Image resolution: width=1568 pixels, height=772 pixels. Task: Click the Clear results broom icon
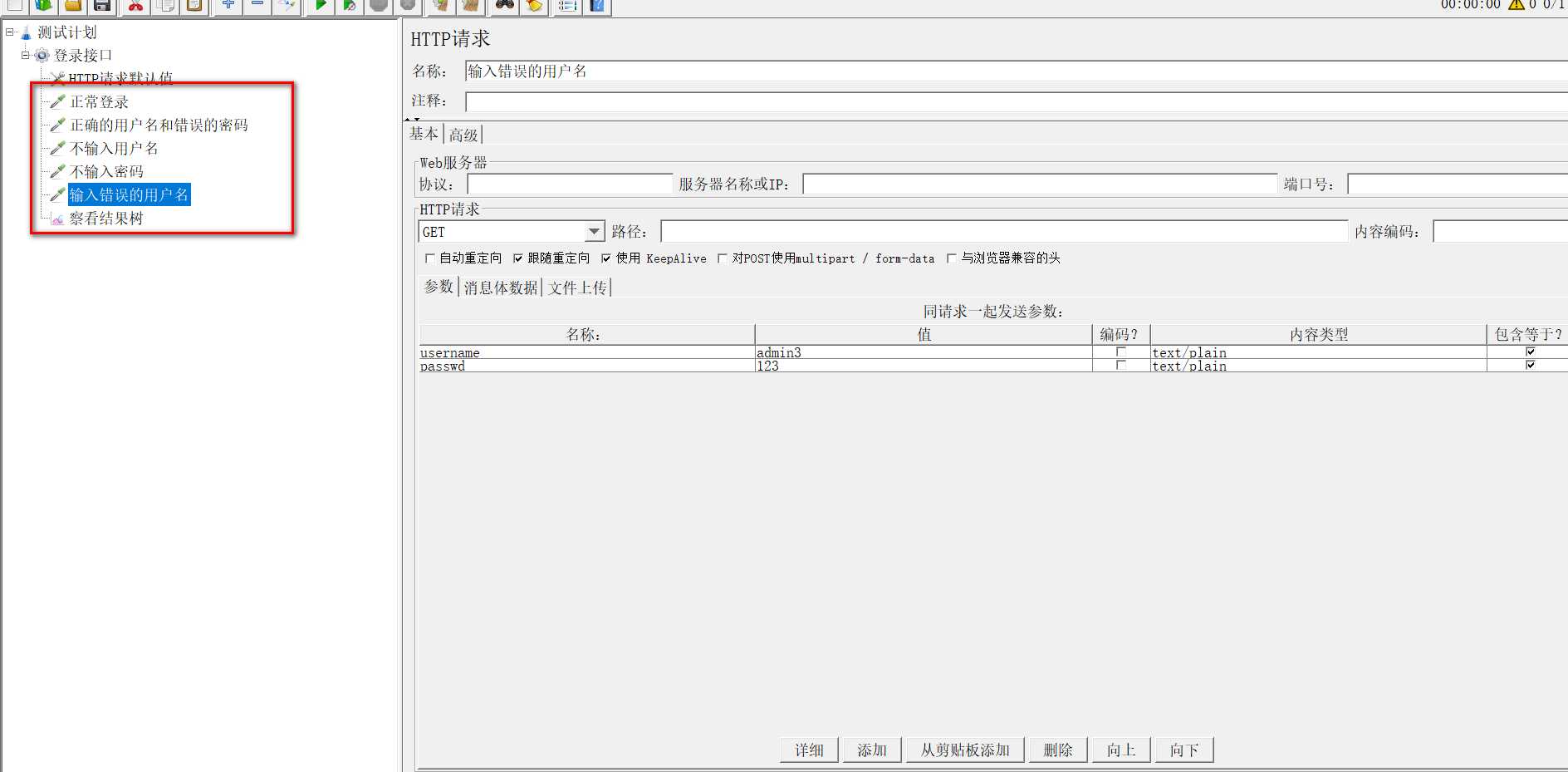(x=441, y=5)
